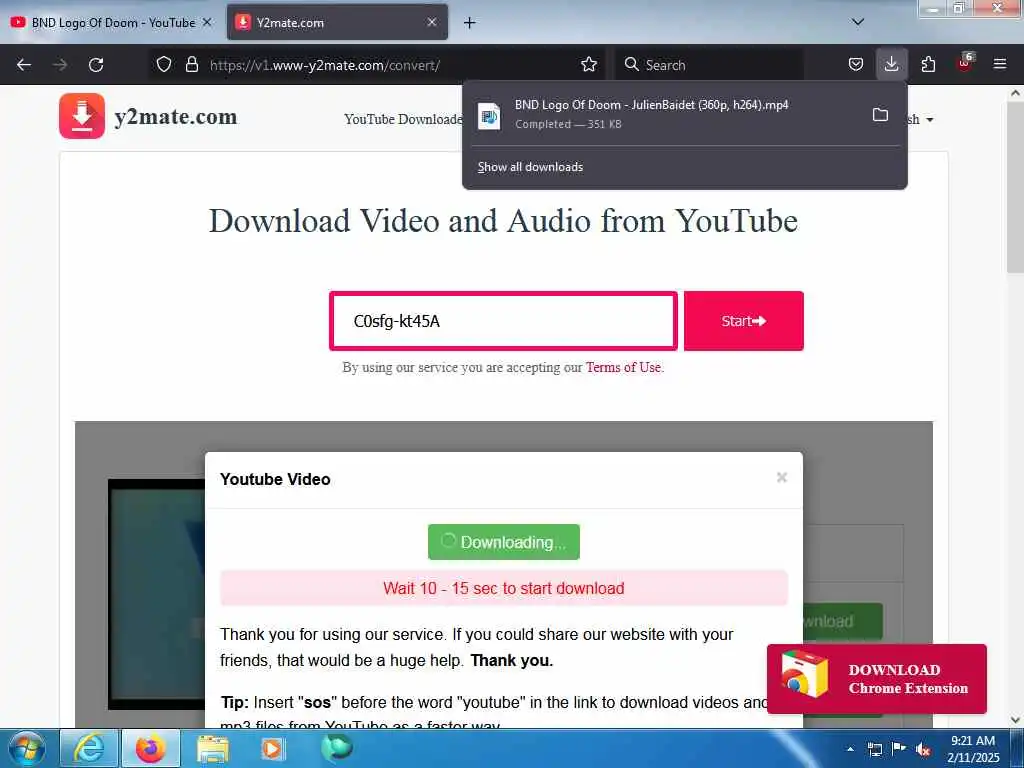Click the muted volume tray icon
The height and width of the screenshot is (768, 1024).
(923, 749)
